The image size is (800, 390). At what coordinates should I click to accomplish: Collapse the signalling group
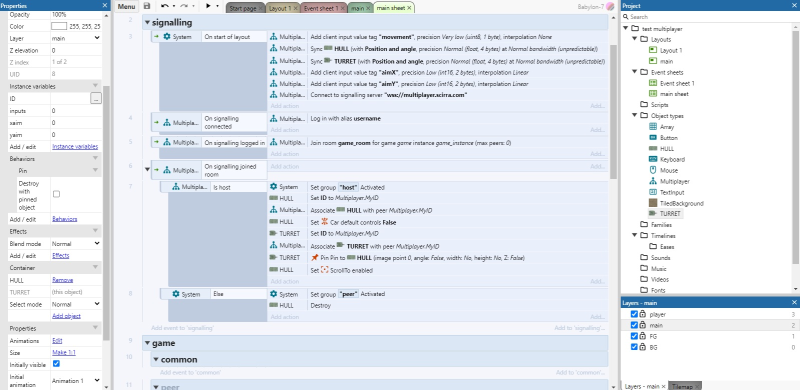[147, 22]
